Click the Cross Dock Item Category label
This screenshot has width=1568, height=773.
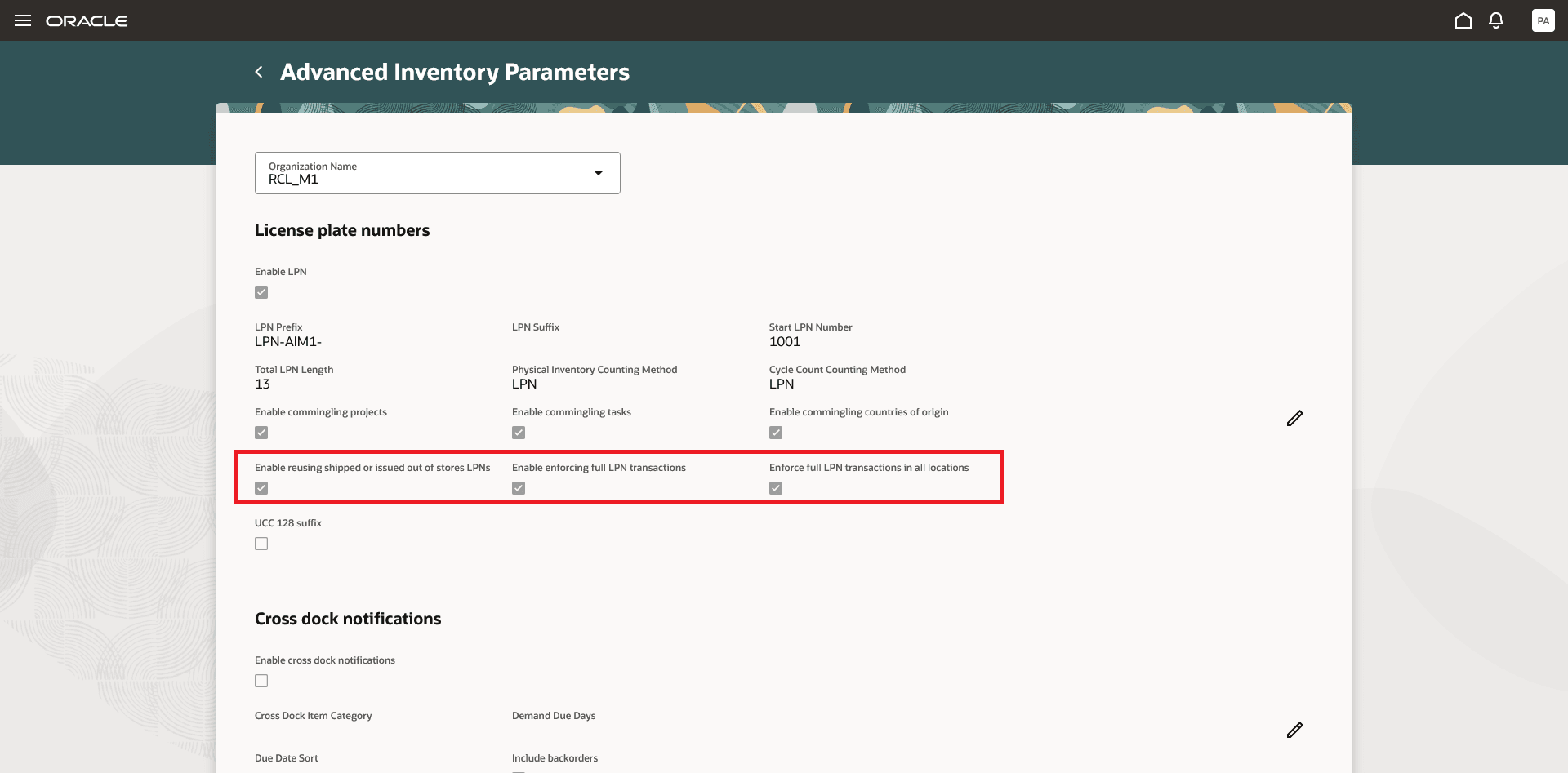314,716
